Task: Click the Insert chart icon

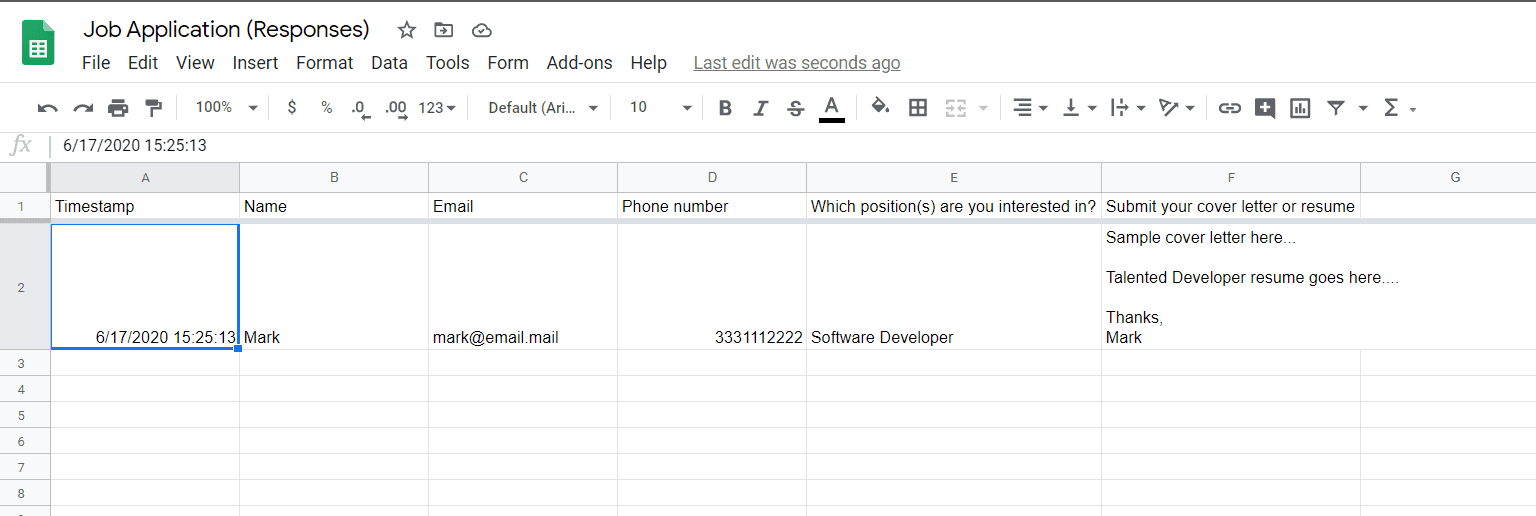Action: pyautogui.click(x=1300, y=108)
